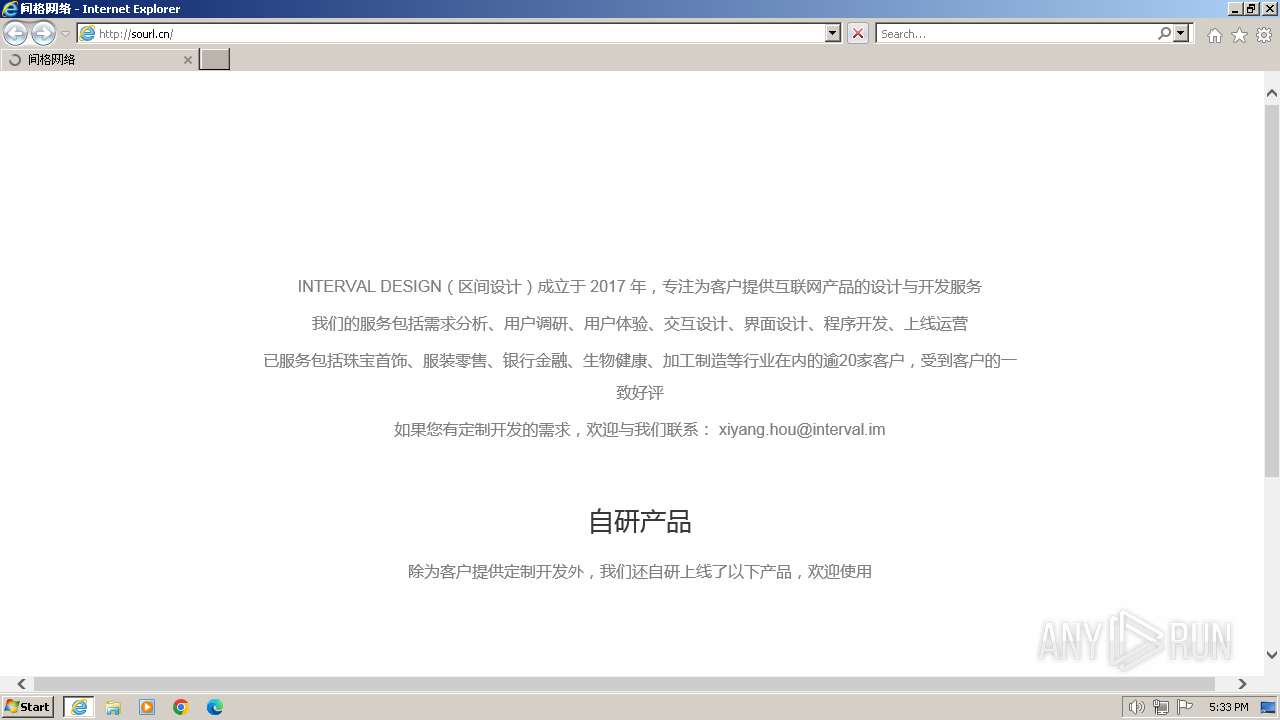Open the search provider dropdown arrow
Viewport: 1280px width, 720px height.
point(1181,33)
